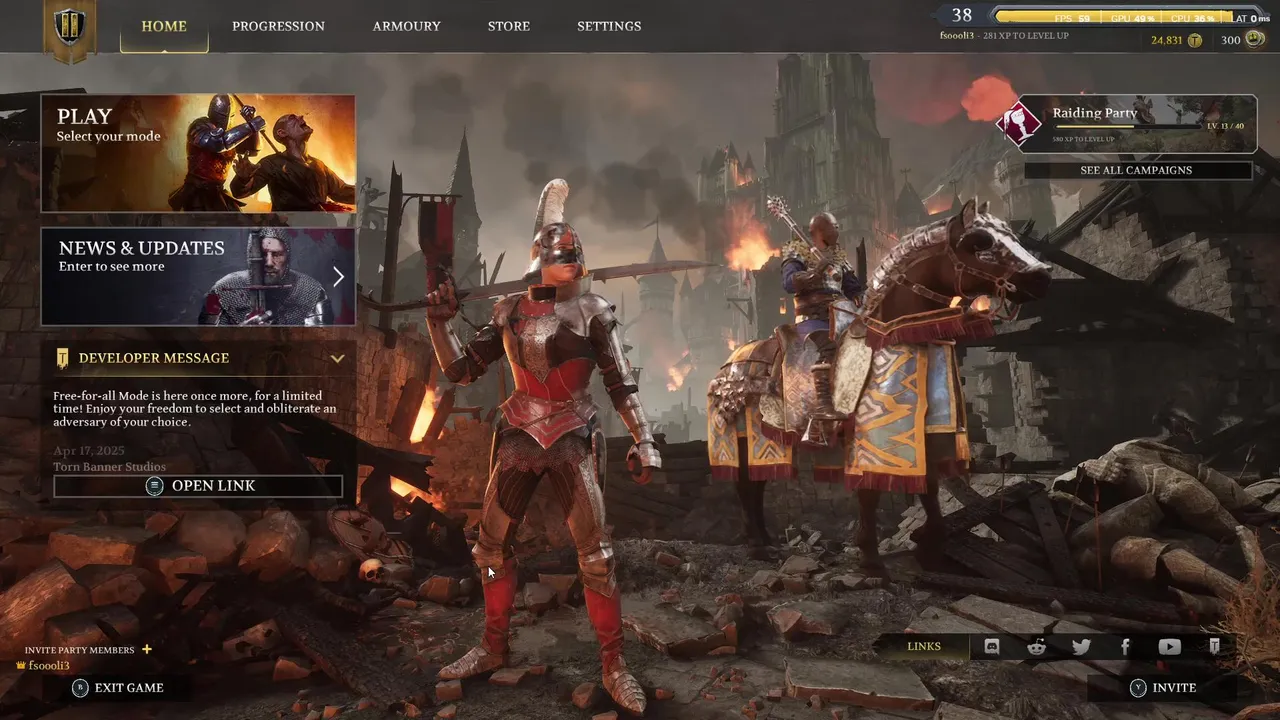Screen dimensions: 1280x720
Task: Open the Twitter link icon
Action: (x=1081, y=647)
